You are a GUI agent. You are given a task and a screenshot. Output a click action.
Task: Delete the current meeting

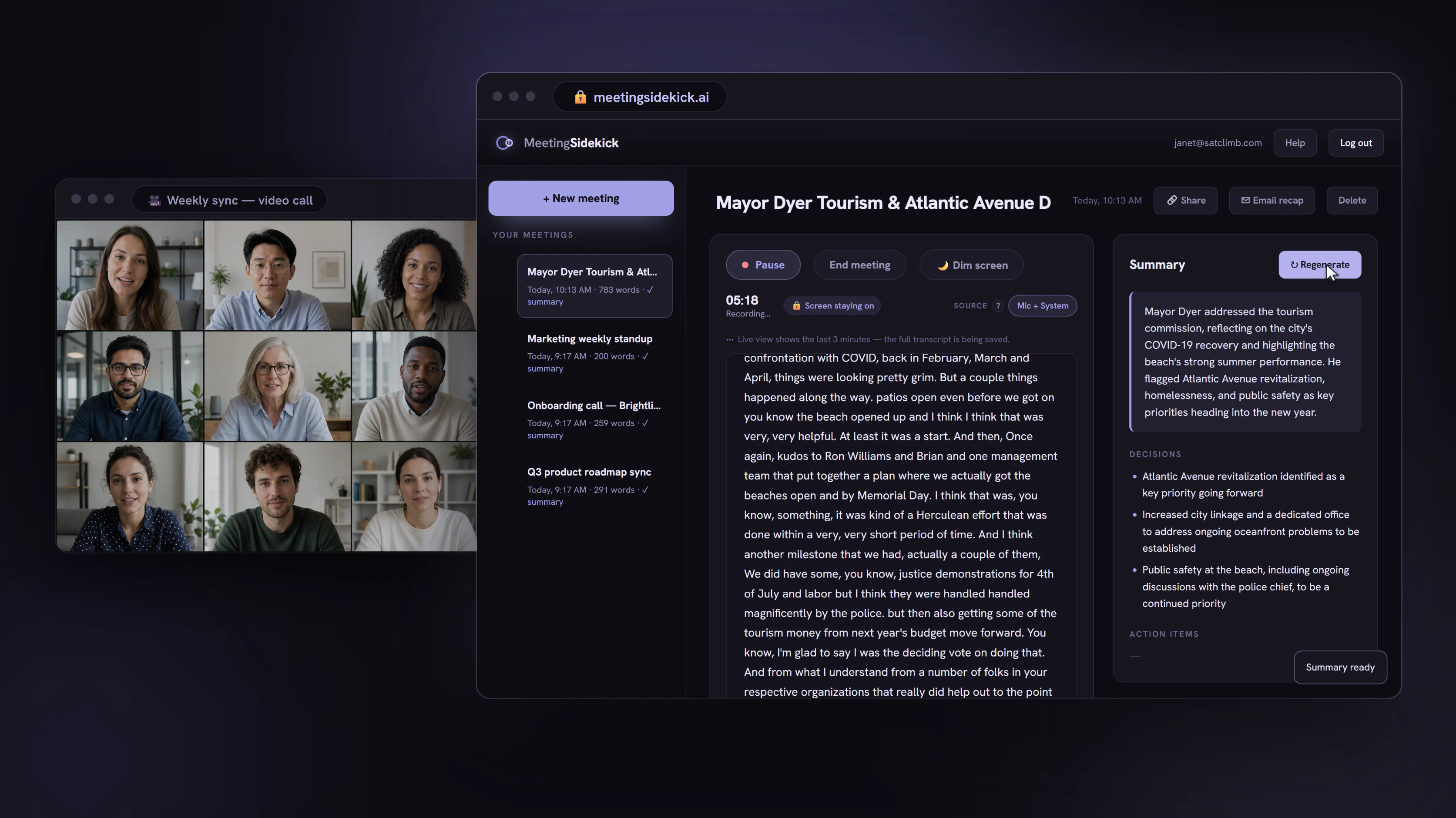tap(1352, 201)
